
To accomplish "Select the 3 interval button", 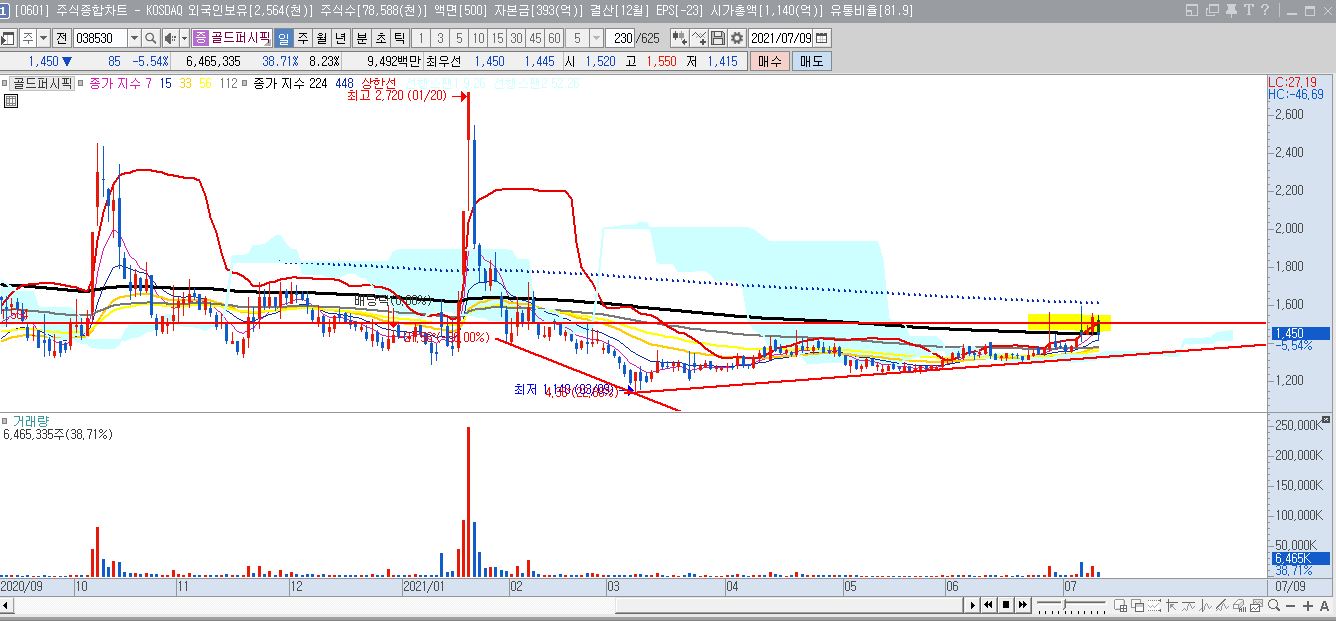I will (440, 38).
